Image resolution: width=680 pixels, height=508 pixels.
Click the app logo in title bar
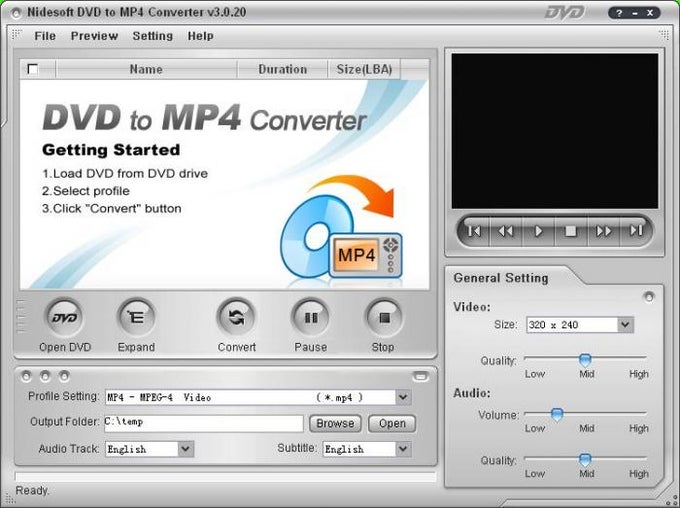pyautogui.click(x=16, y=13)
